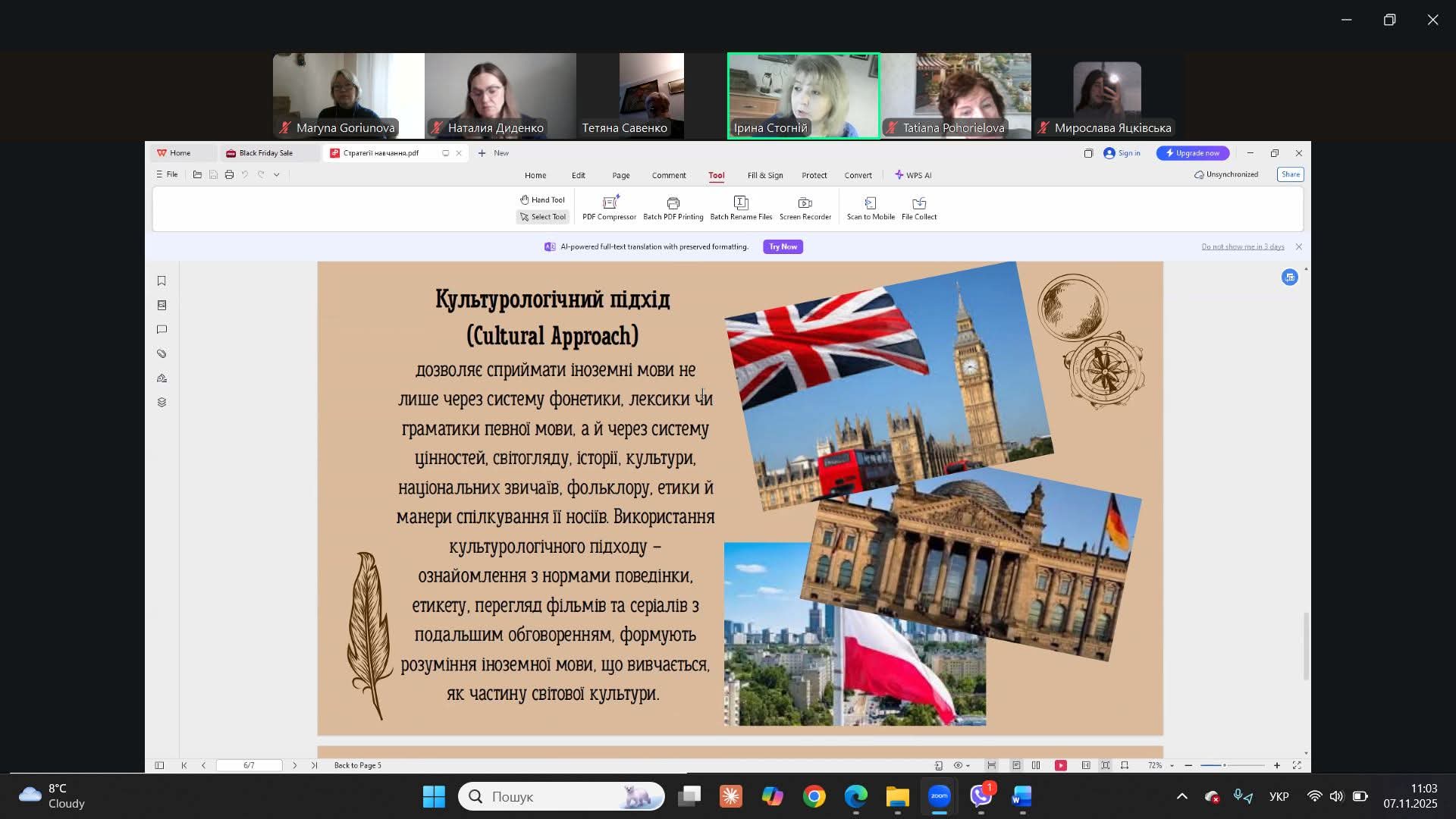Screen dimensions: 1456x819
Task: Expand the quick access toolbar dropdown arrow
Action: click(277, 174)
